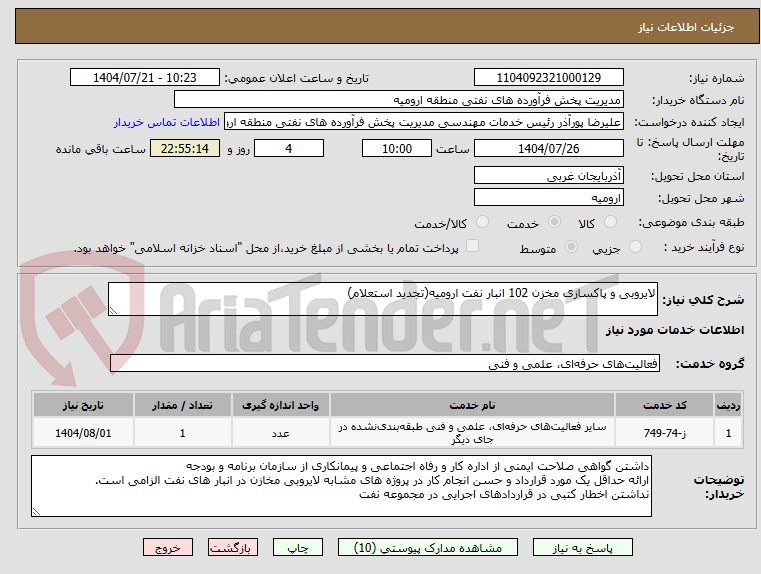Toggle the اسناد خزانه اسلامی payment checkbox

pyautogui.click(x=472, y=246)
